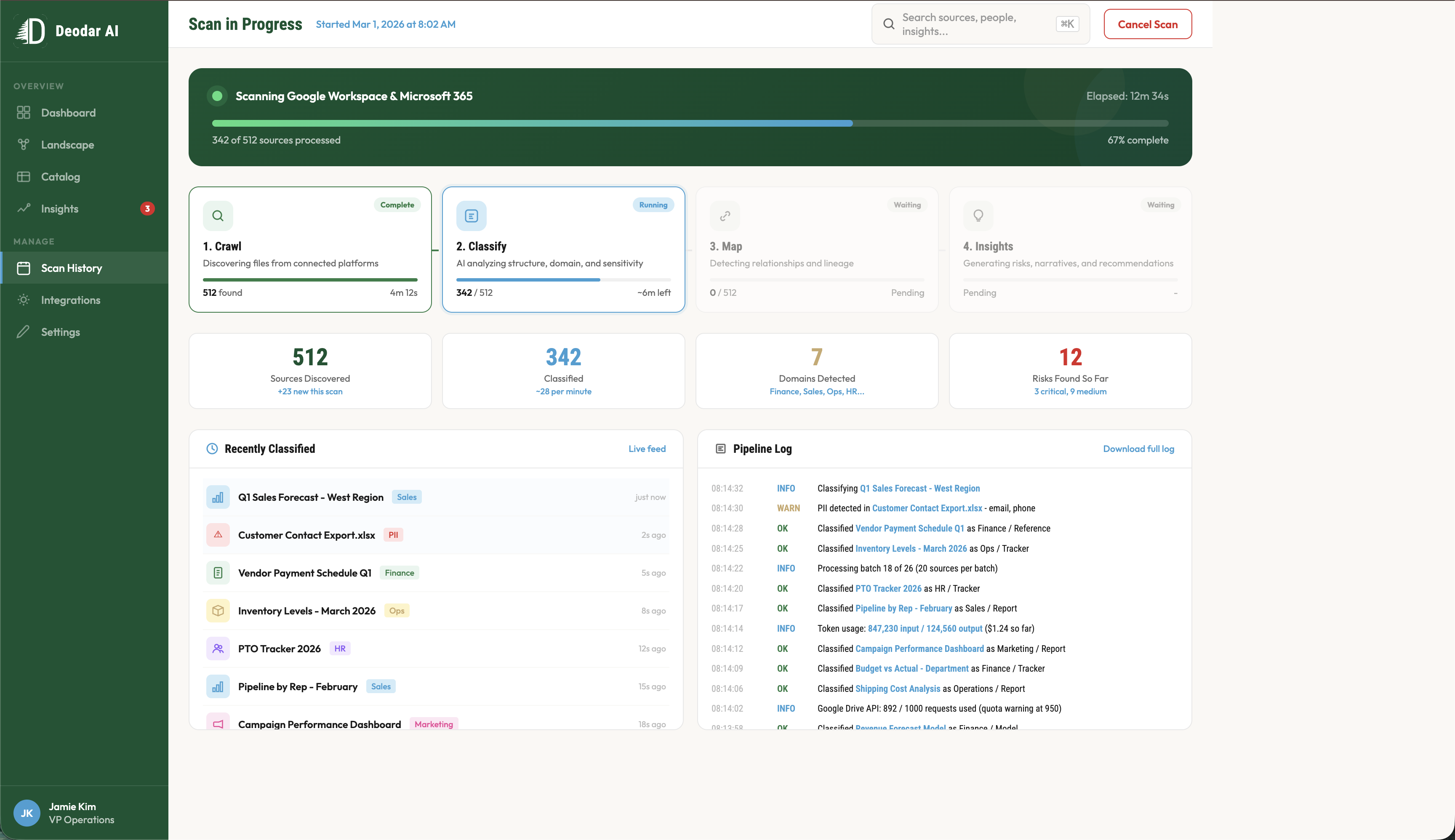
Task: Click the JK user avatar
Action: [x=27, y=813]
